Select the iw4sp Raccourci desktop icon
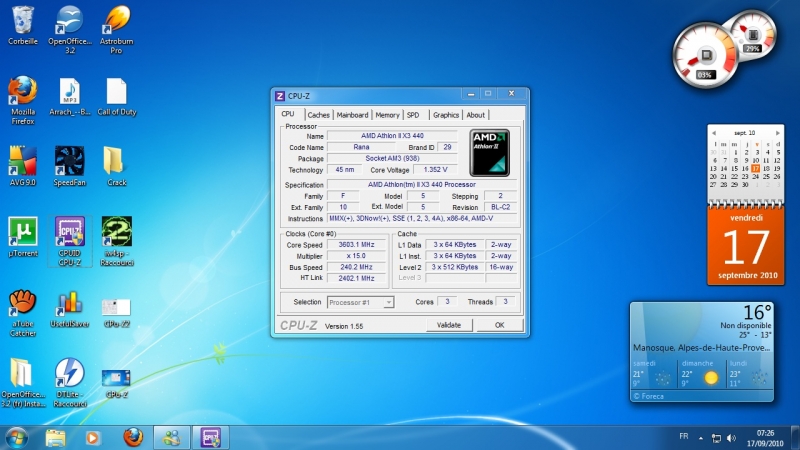This screenshot has width=800, height=450. click(x=116, y=241)
